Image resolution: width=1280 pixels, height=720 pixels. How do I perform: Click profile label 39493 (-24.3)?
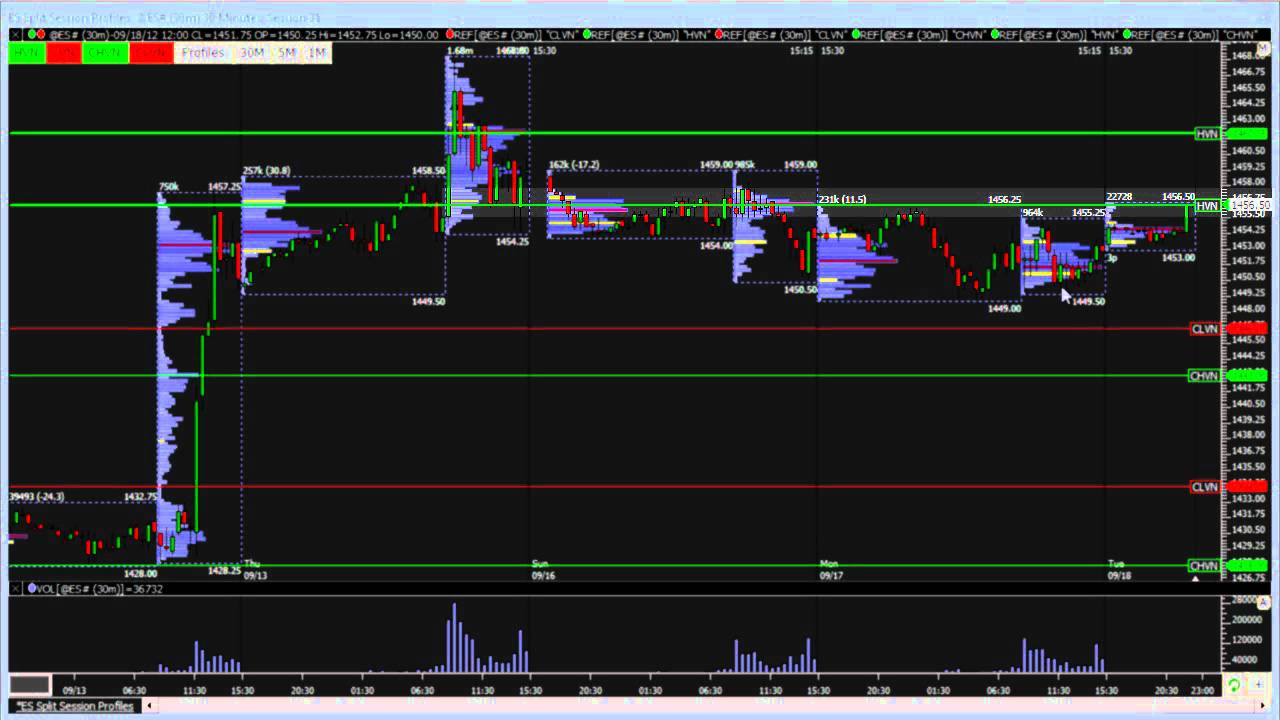[x=37, y=496]
